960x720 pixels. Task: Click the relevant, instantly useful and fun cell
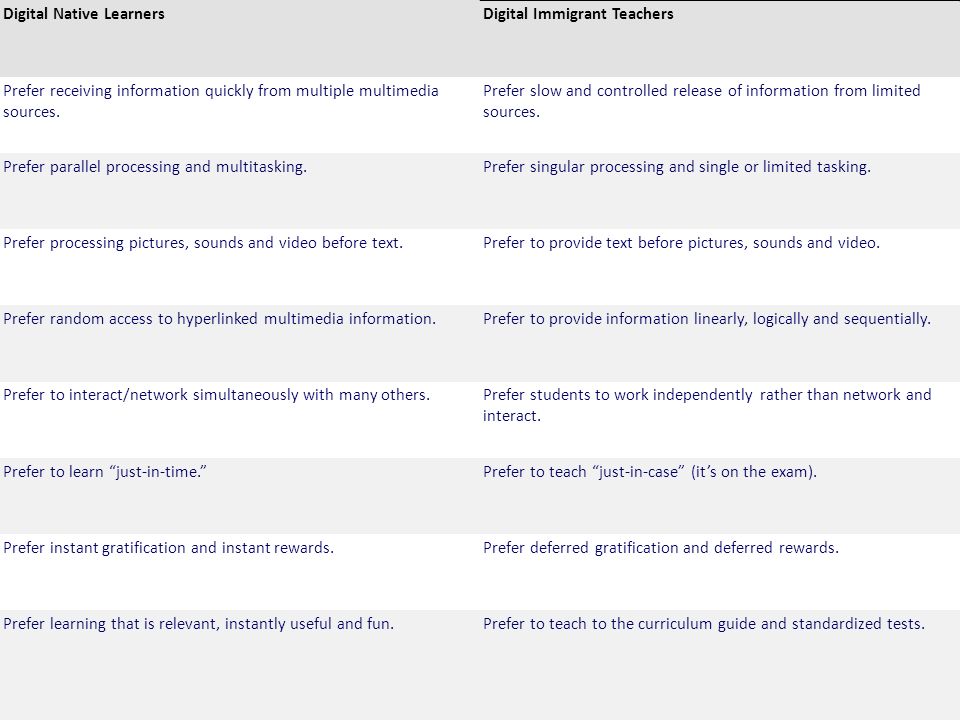[x=239, y=665]
